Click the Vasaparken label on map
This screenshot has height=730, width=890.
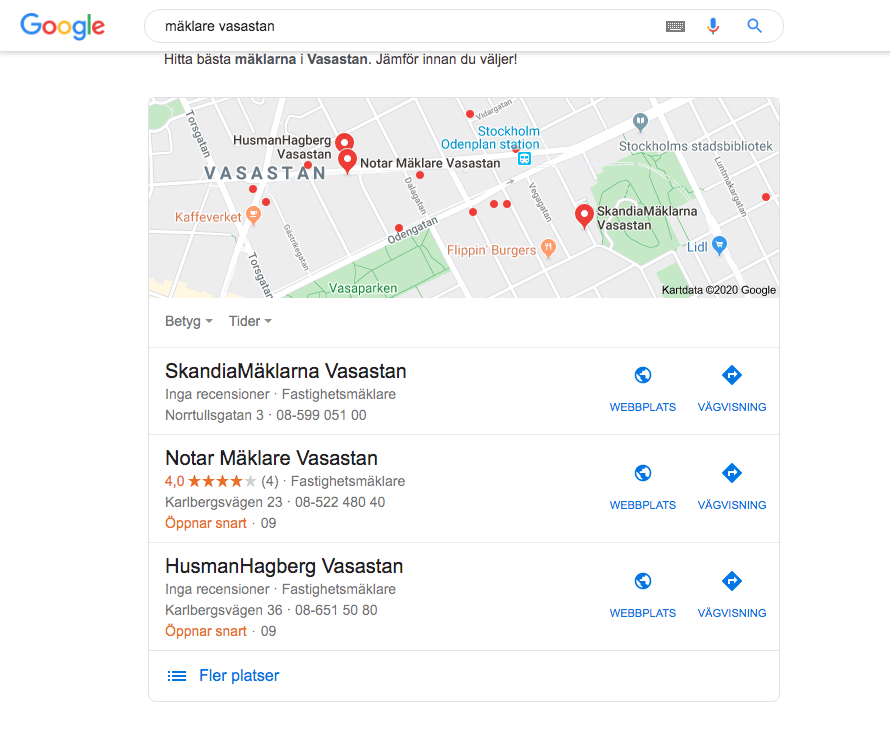pyautogui.click(x=363, y=288)
